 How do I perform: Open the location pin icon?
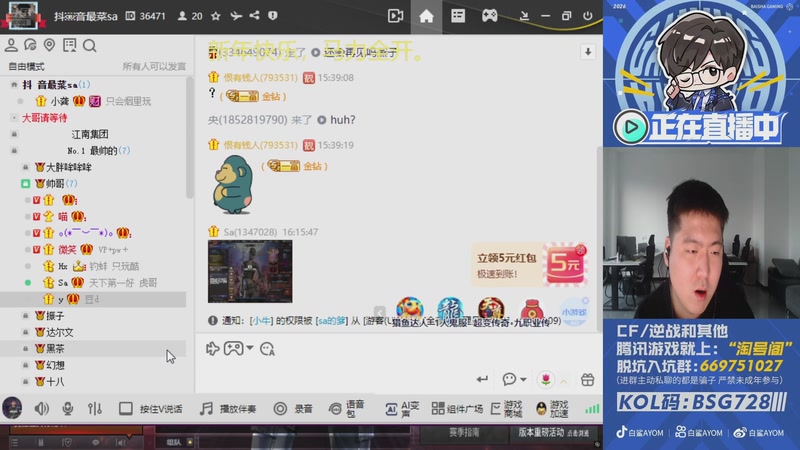tap(49, 45)
